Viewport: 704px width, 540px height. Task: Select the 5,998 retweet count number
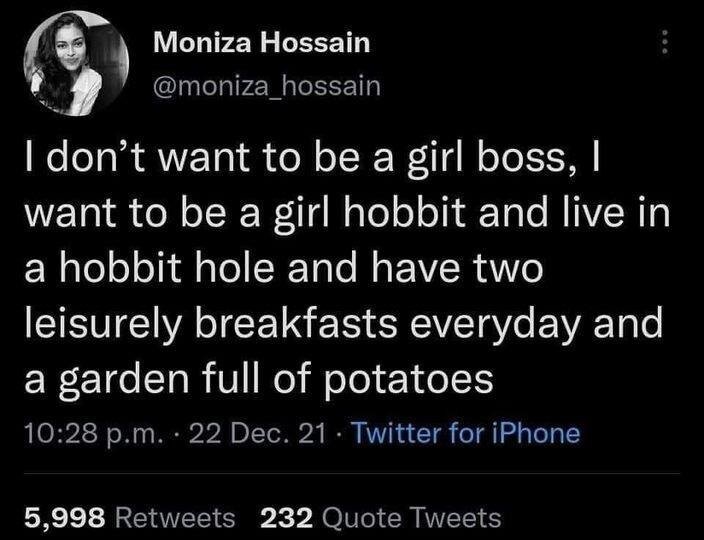click(65, 518)
